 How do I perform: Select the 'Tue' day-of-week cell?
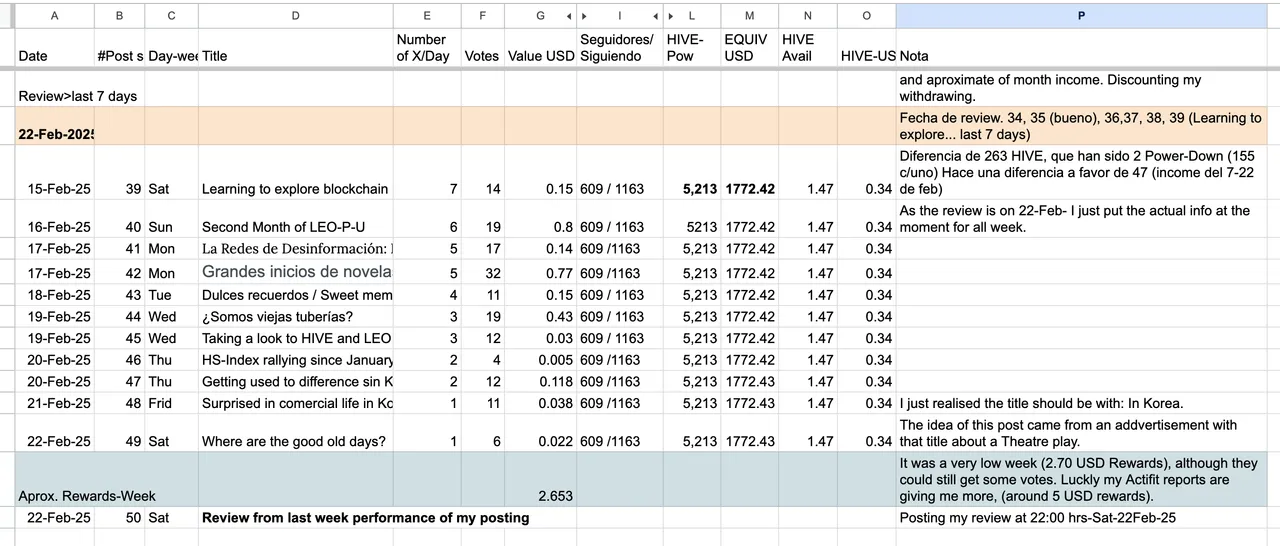coord(171,295)
